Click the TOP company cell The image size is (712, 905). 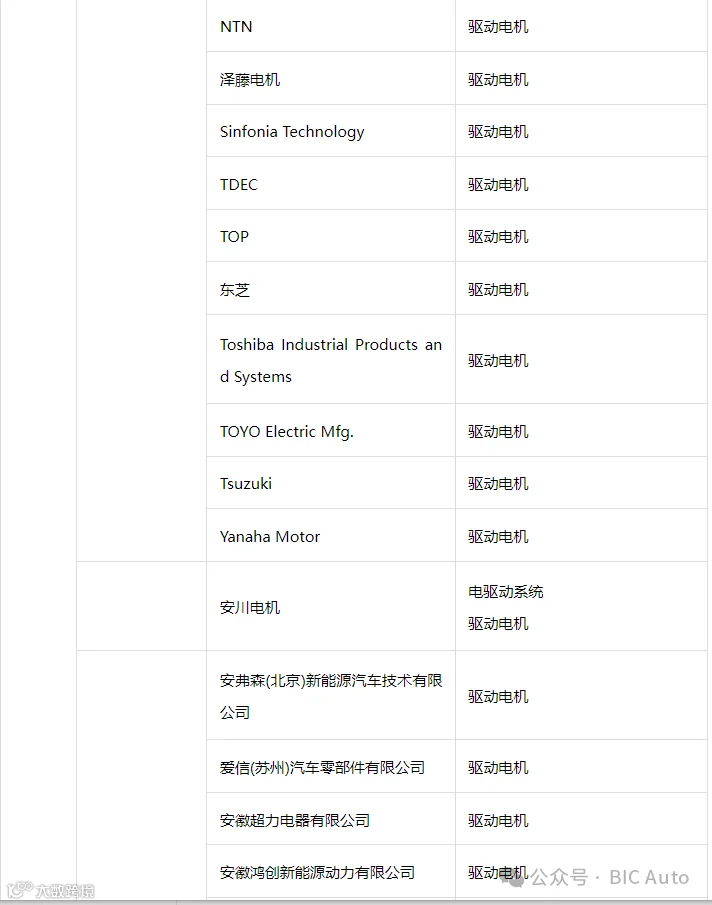click(331, 236)
